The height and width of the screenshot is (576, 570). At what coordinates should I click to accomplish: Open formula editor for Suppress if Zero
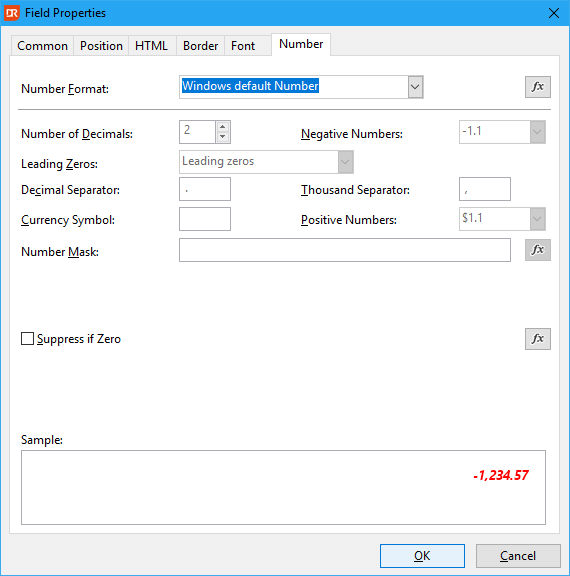tap(537, 339)
